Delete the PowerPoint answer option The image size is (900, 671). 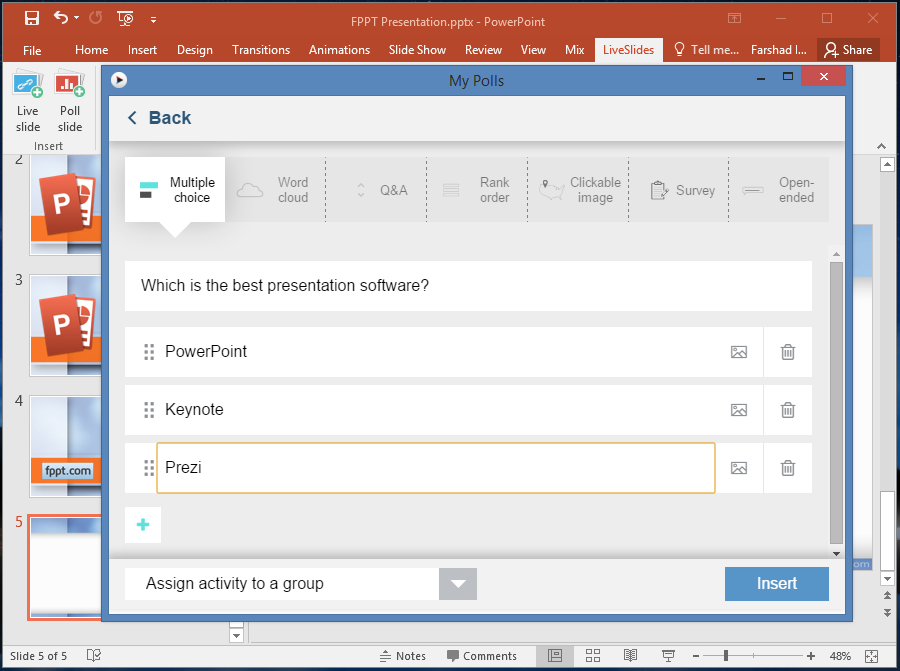pyautogui.click(x=788, y=352)
